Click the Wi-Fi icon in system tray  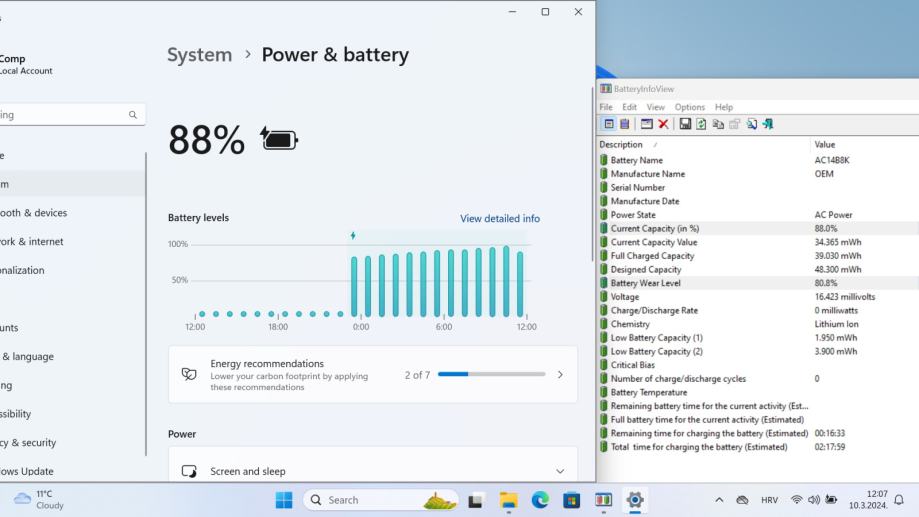[x=797, y=500]
